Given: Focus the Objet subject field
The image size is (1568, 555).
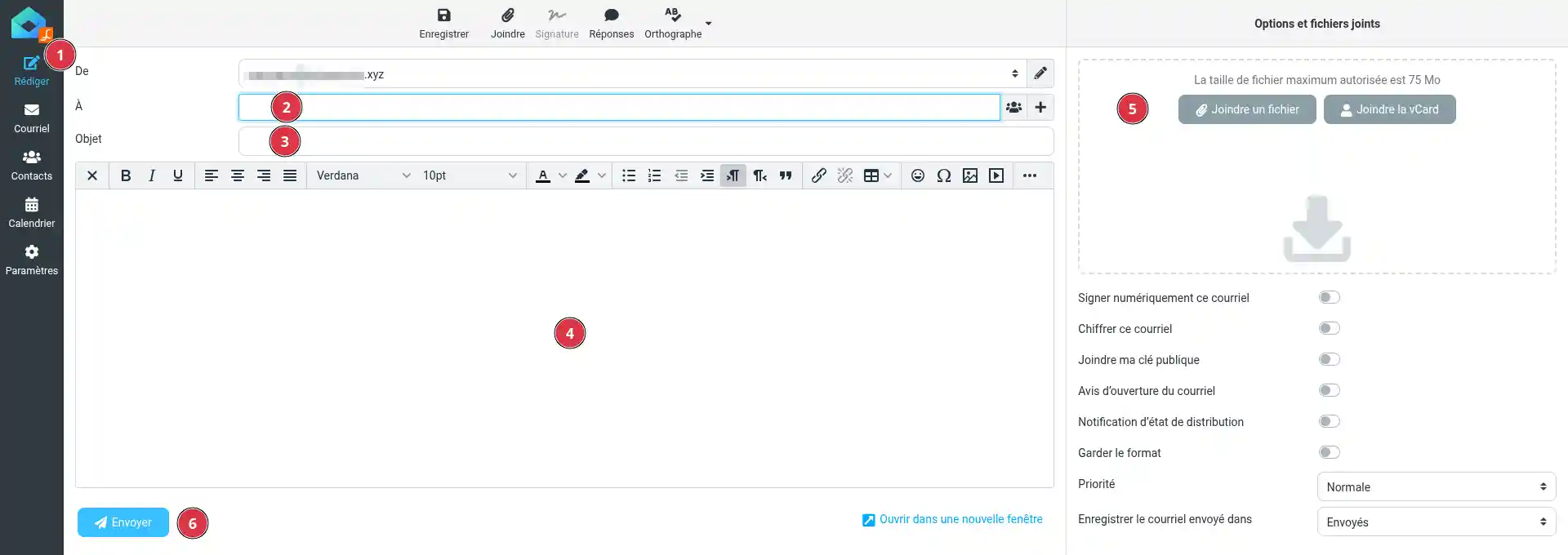Looking at the screenshot, I should [x=646, y=140].
